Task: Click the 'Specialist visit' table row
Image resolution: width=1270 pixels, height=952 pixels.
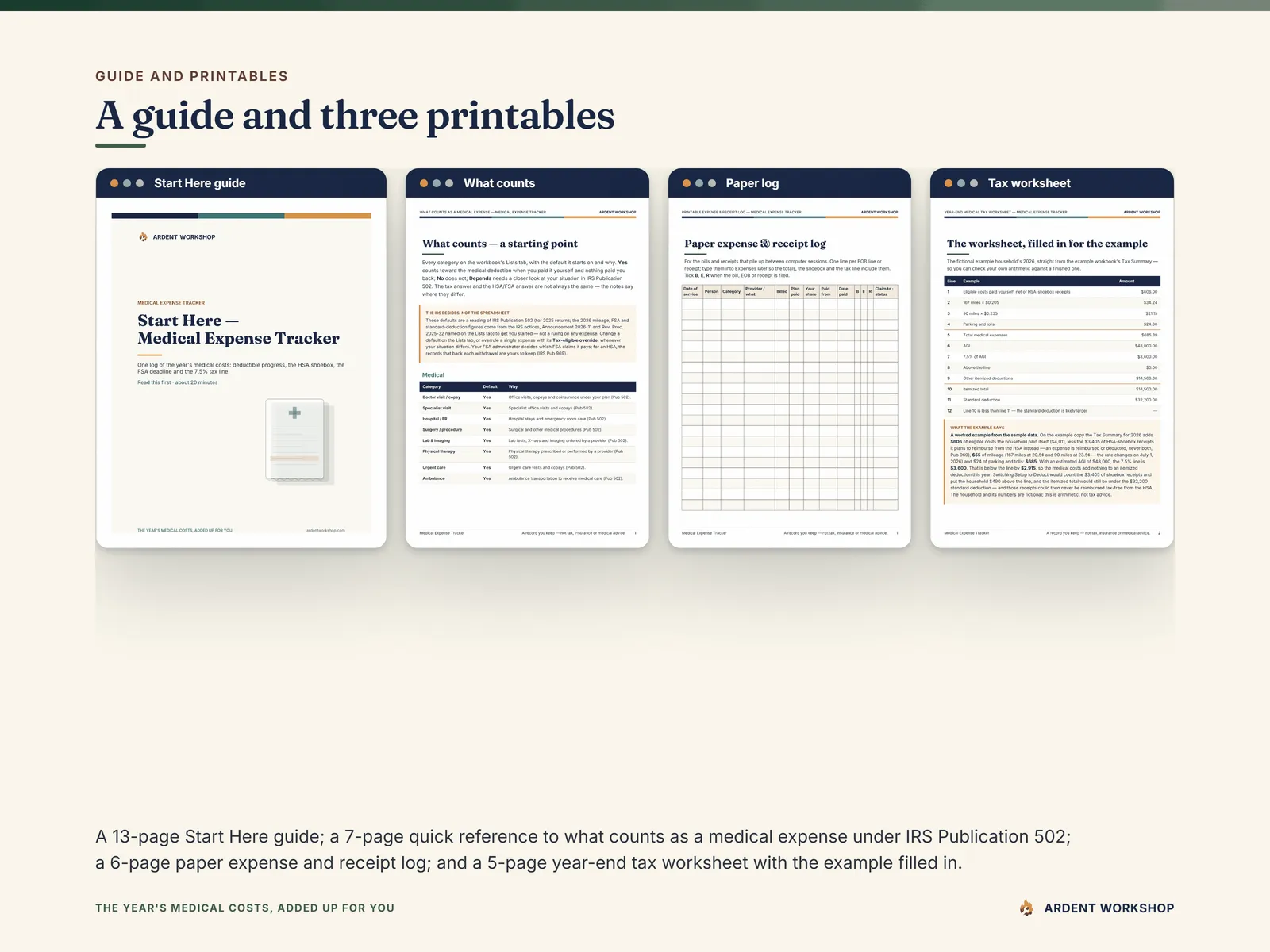Action: [x=527, y=408]
